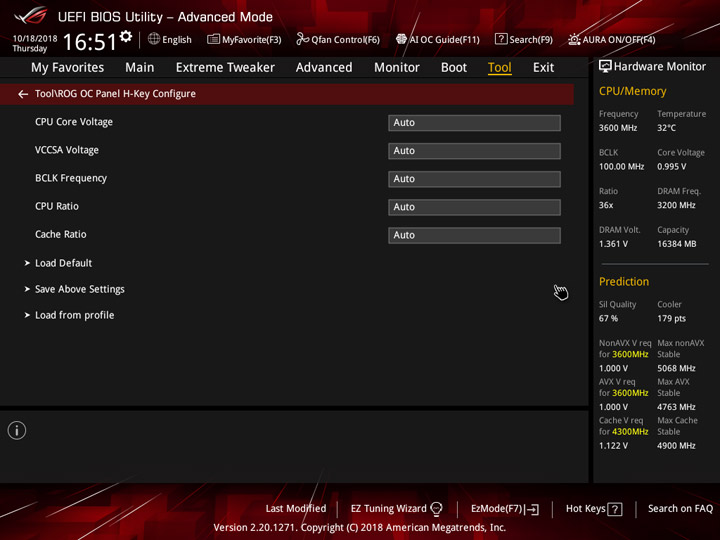Click the 32°C temperature value

[x=666, y=128]
